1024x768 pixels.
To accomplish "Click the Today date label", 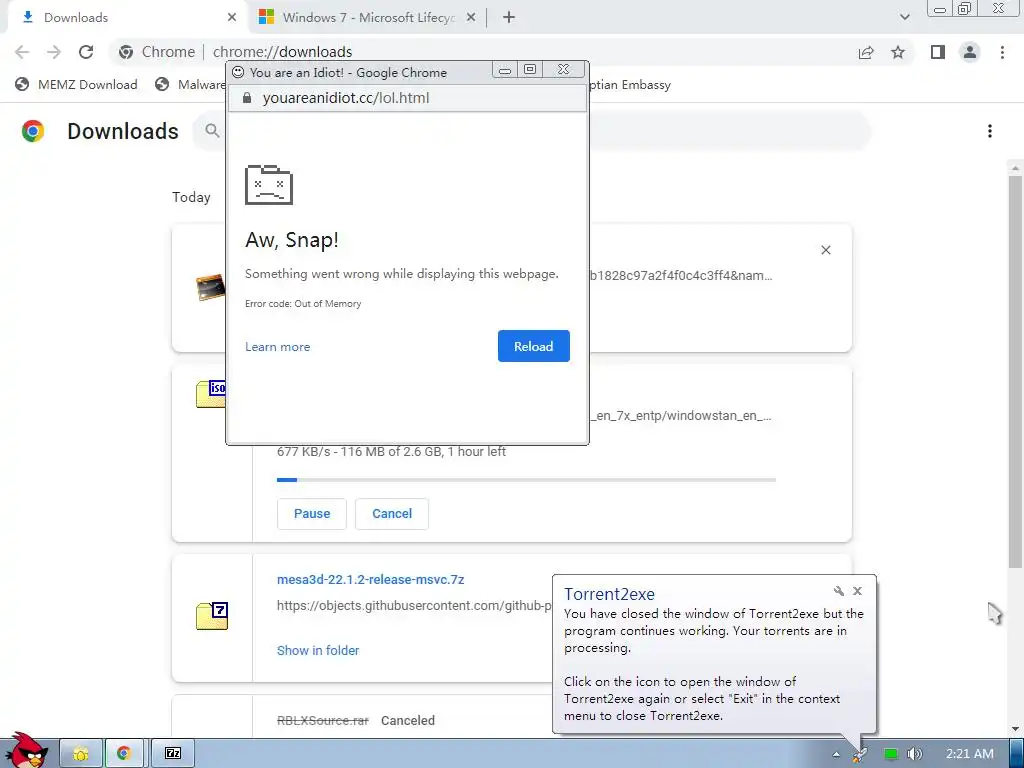I will [191, 197].
